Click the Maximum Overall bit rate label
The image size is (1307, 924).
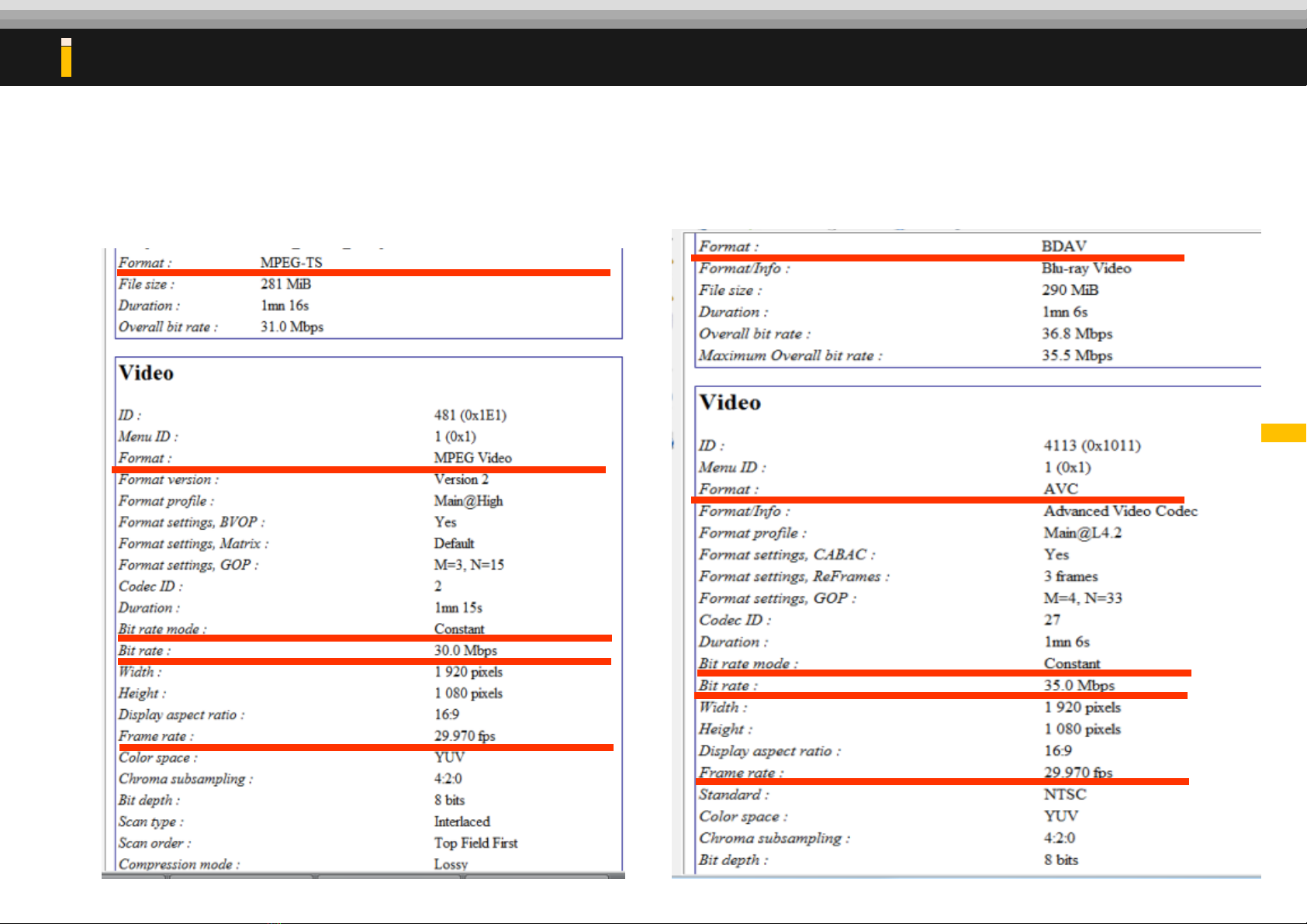click(790, 355)
